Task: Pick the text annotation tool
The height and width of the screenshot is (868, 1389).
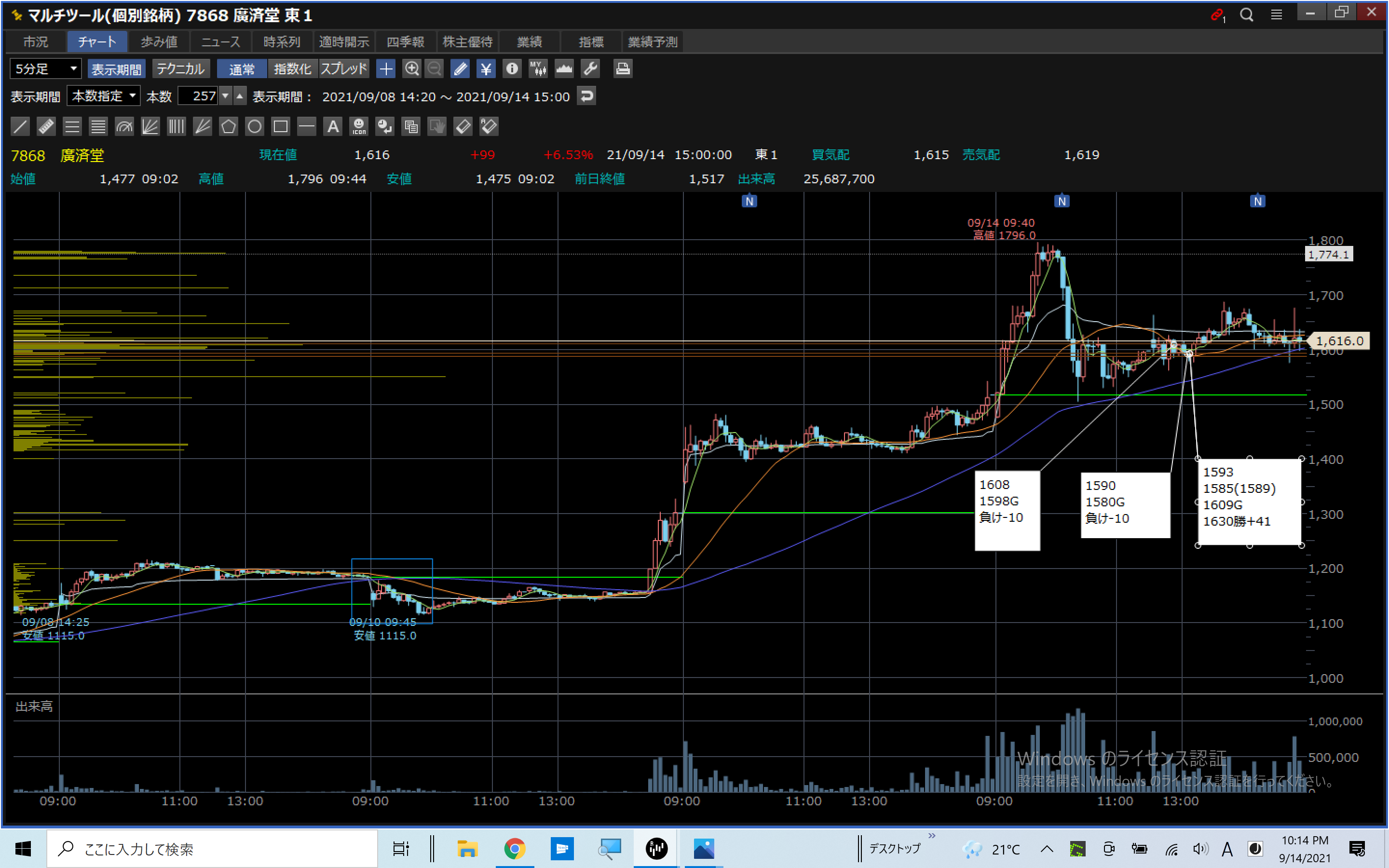Action: pos(333,126)
